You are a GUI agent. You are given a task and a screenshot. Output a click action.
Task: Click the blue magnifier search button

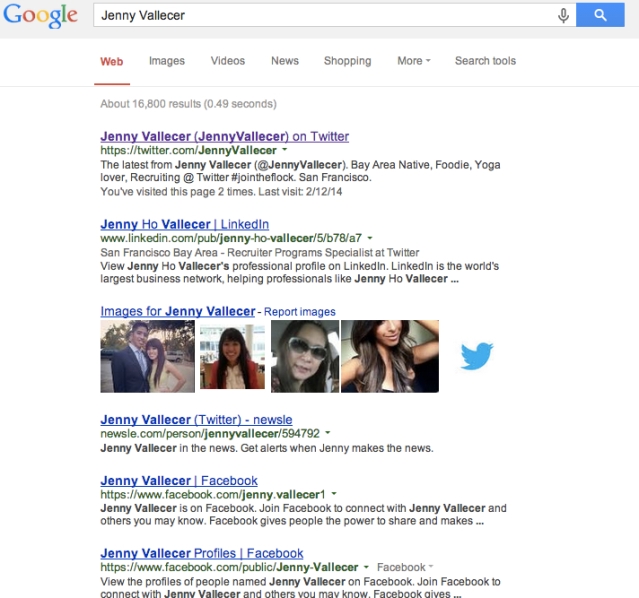pos(600,15)
